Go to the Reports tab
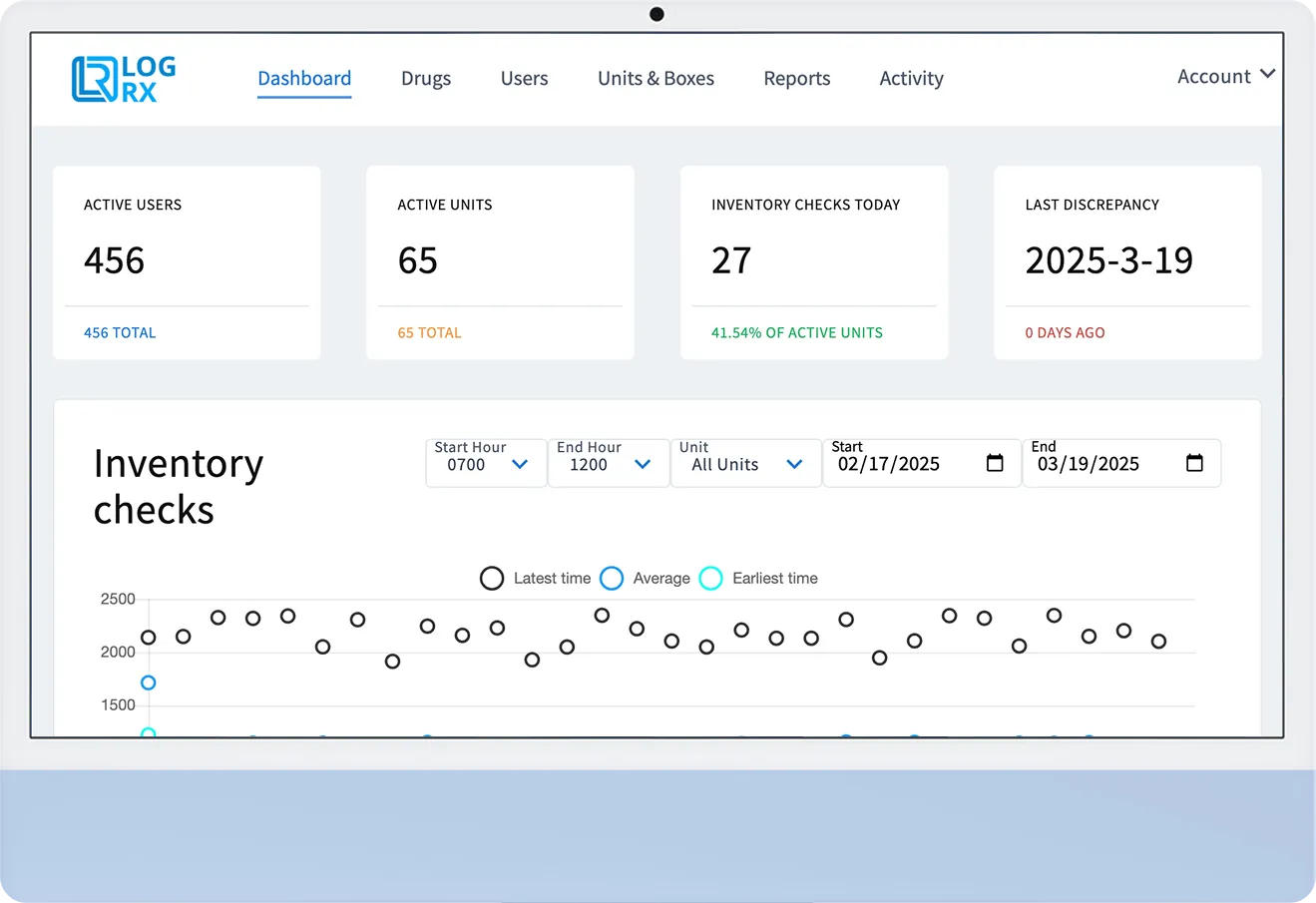This screenshot has width=1316, height=903. click(796, 79)
